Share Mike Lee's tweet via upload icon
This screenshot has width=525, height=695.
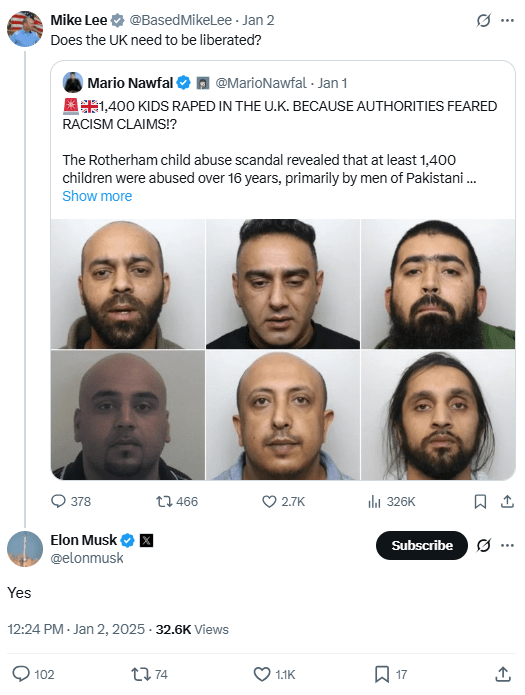[507, 501]
